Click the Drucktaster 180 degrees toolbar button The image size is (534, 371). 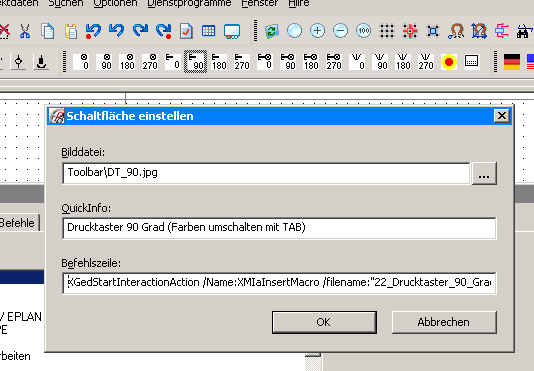click(219, 62)
